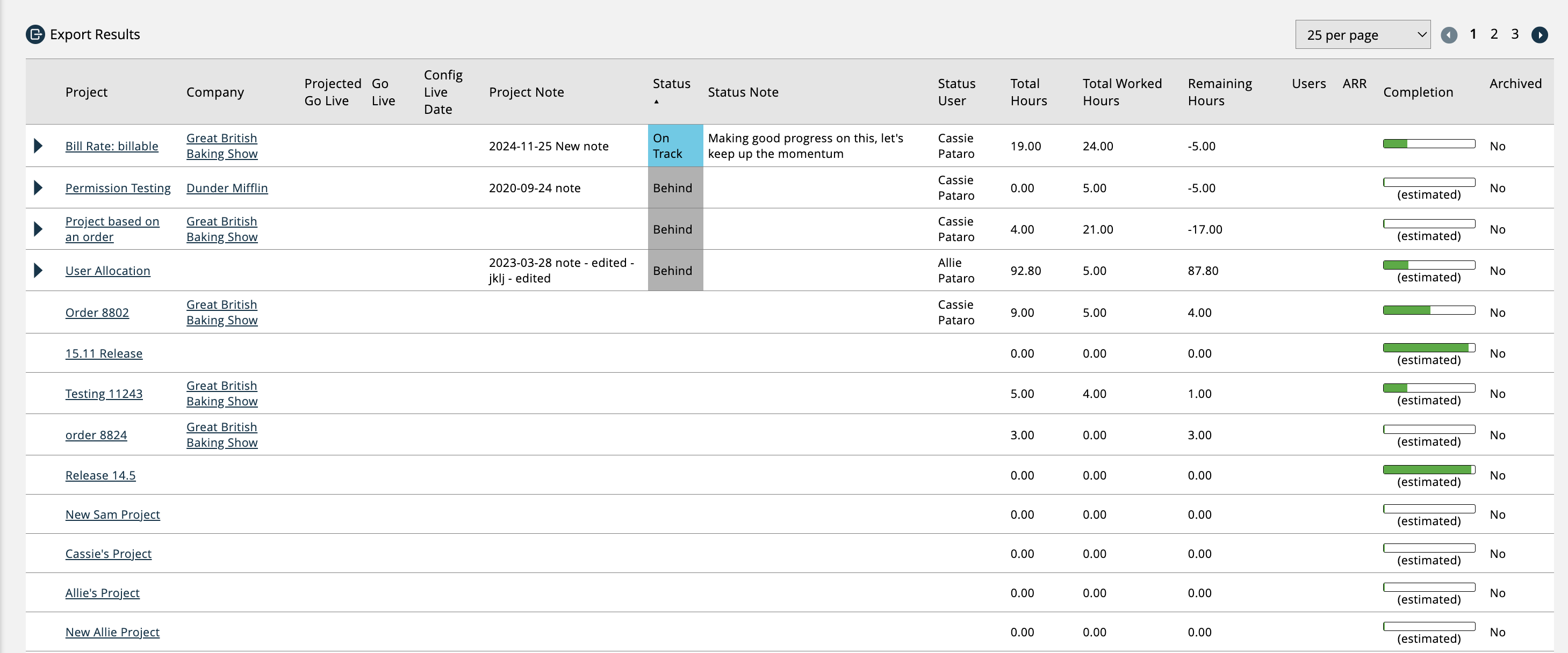Screen dimensions: 1568x653
Task: Expand the Project based on an order row
Action: pyautogui.click(x=38, y=229)
